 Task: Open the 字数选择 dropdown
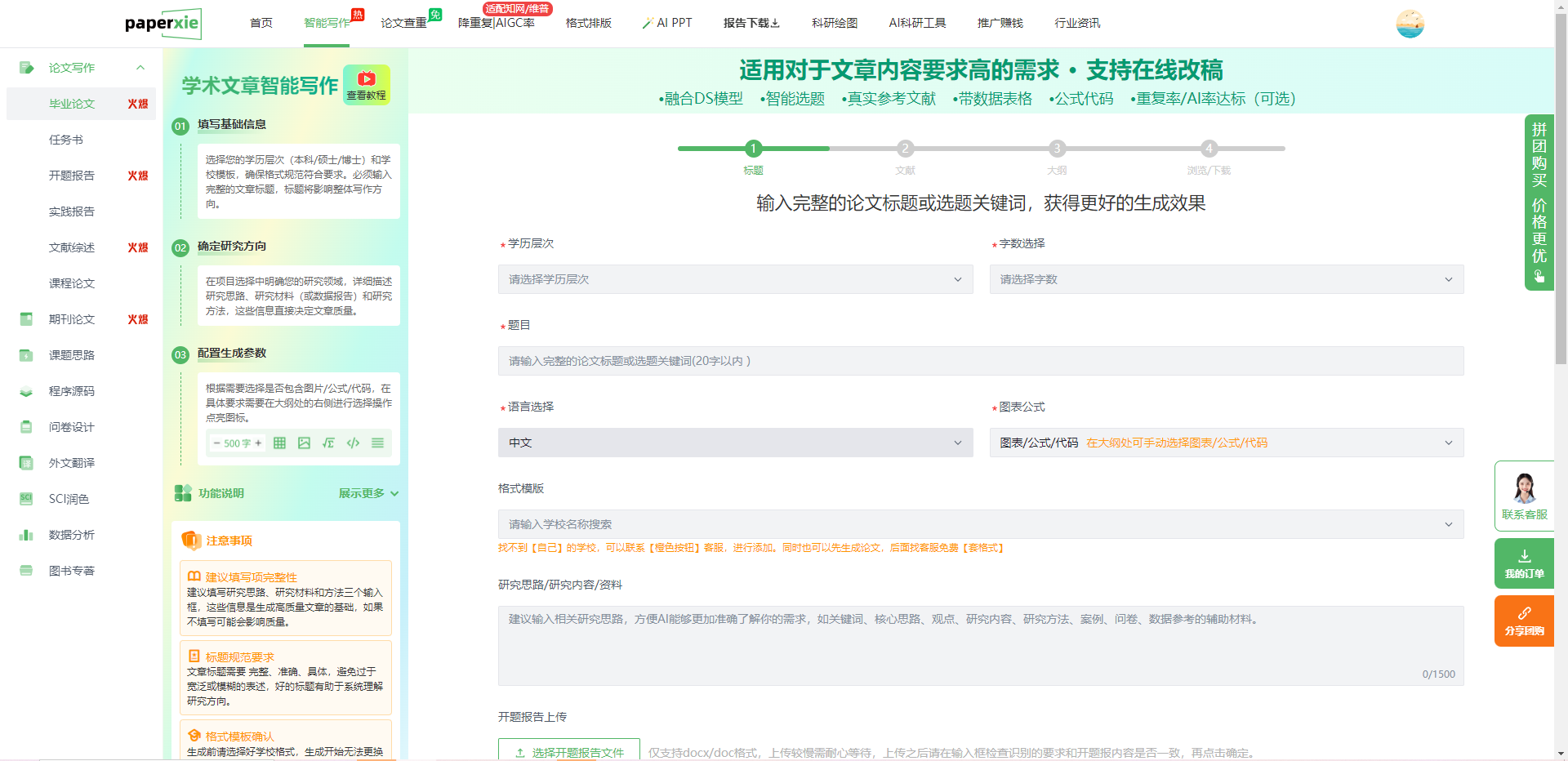(x=1226, y=279)
